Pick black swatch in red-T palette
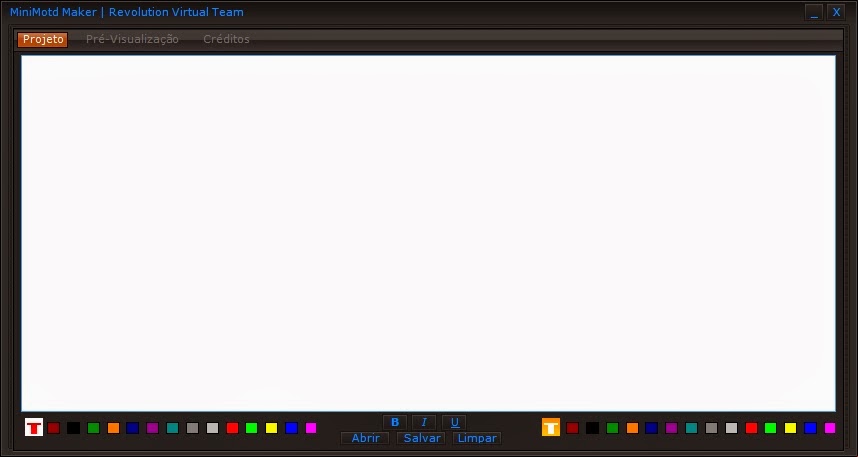 (x=73, y=428)
